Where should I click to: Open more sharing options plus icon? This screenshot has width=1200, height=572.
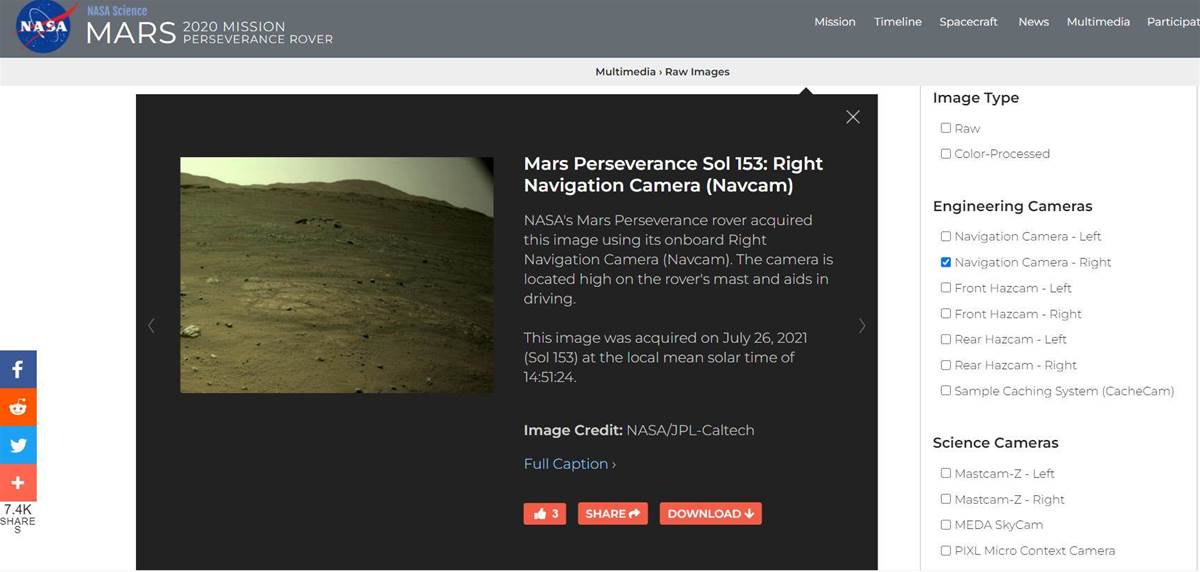point(18,483)
